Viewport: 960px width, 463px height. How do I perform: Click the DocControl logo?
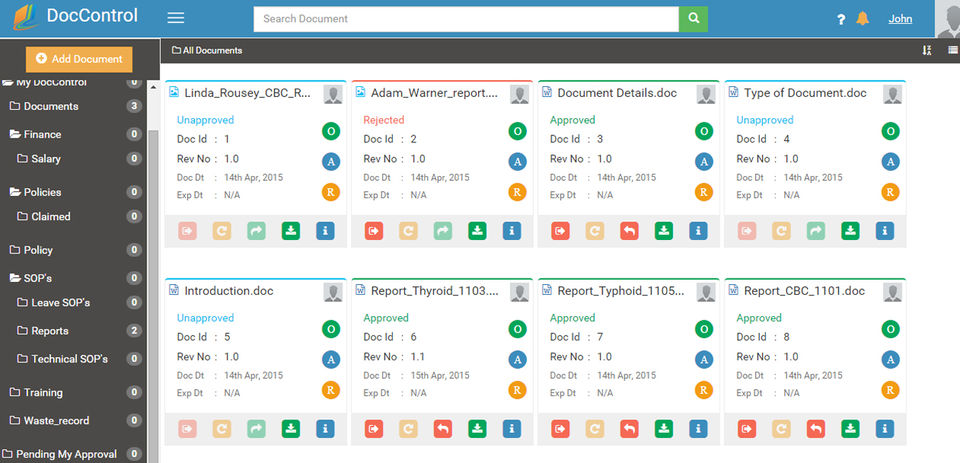point(75,17)
